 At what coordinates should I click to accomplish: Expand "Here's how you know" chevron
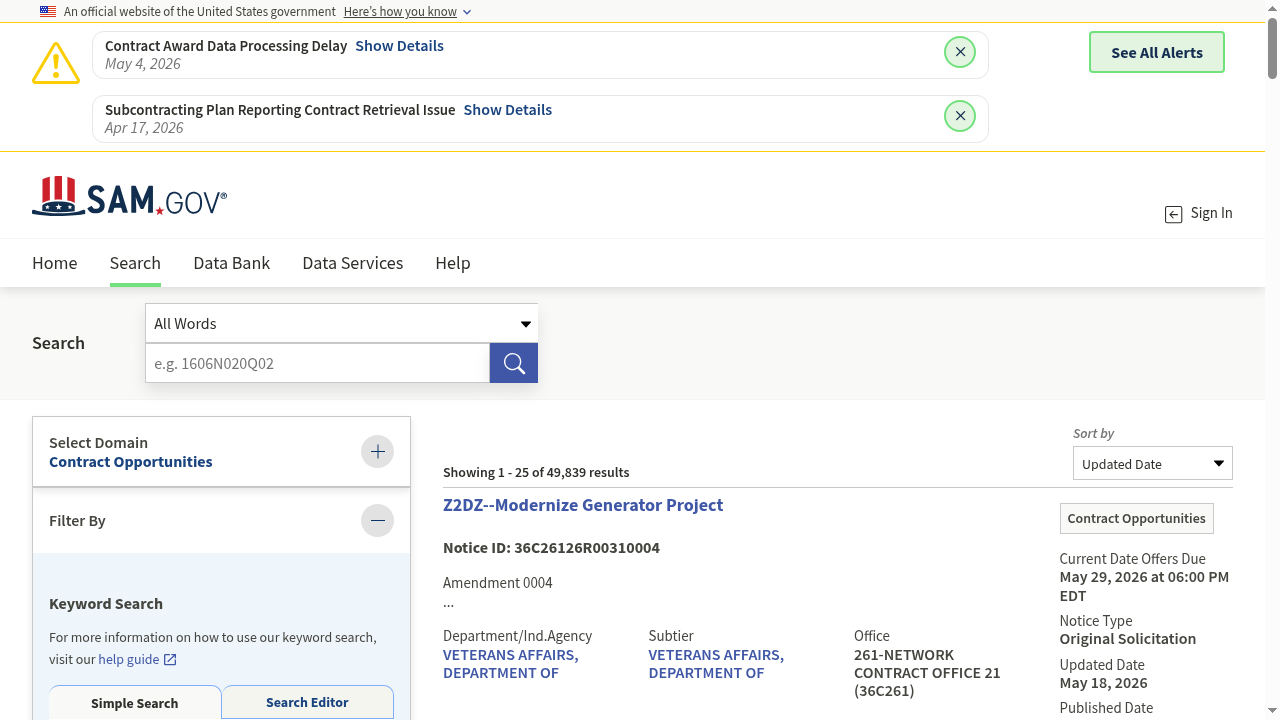[467, 12]
